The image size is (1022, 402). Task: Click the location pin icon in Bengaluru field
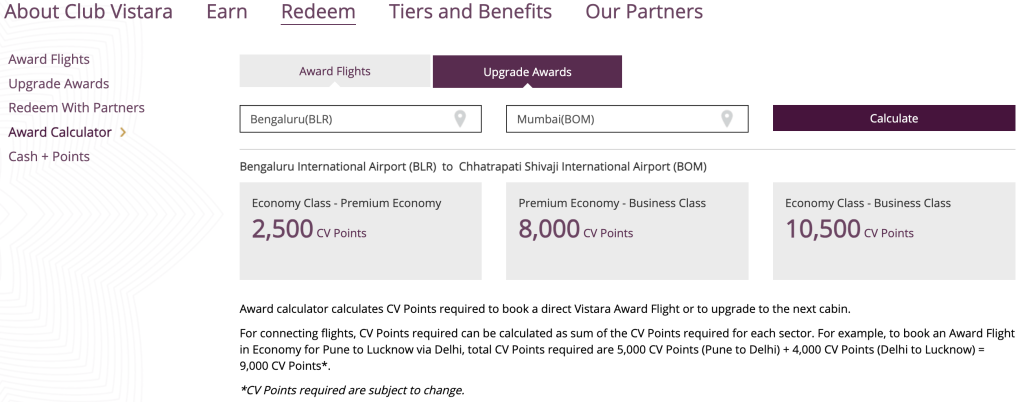[460, 119]
